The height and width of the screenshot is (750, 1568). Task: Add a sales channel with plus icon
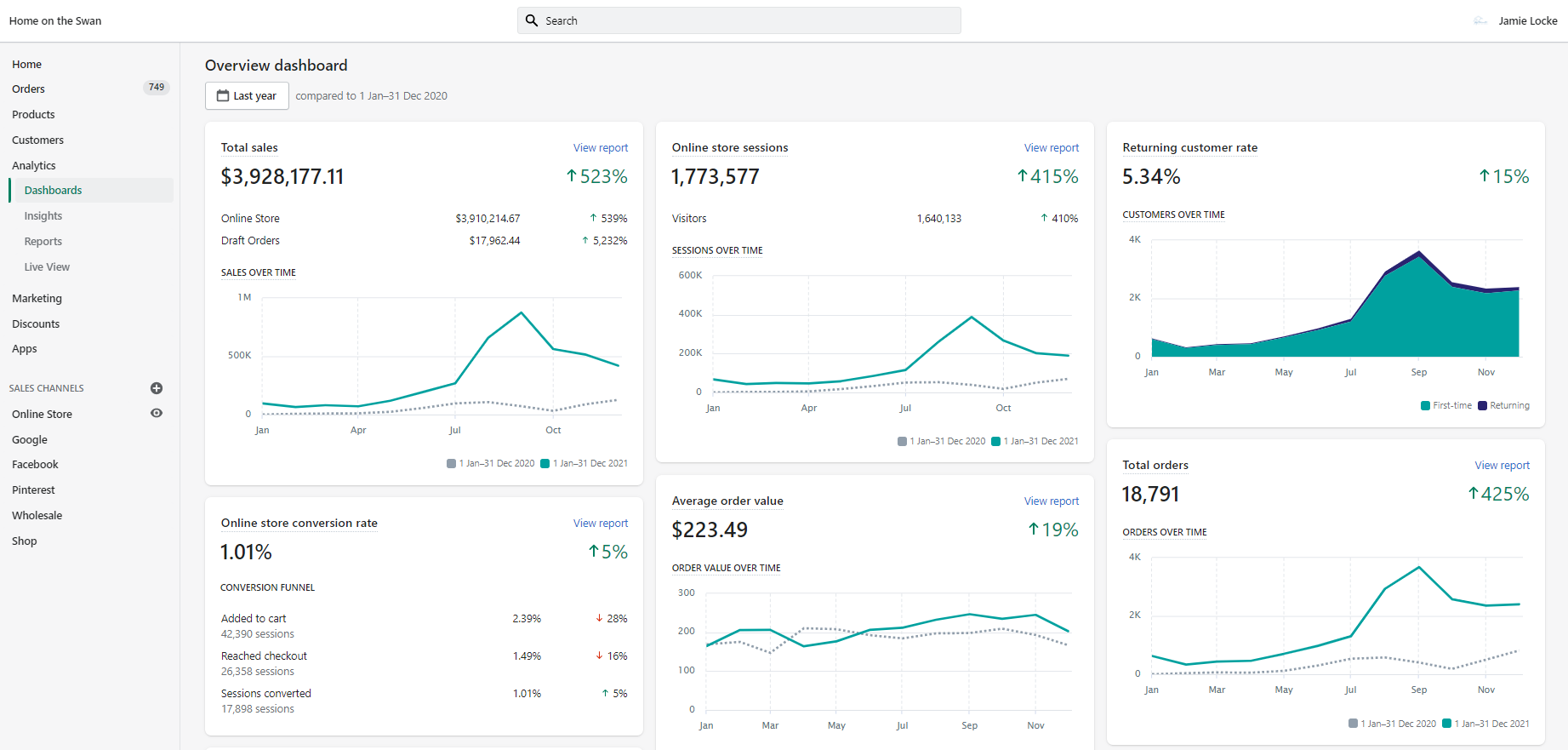coord(157,388)
